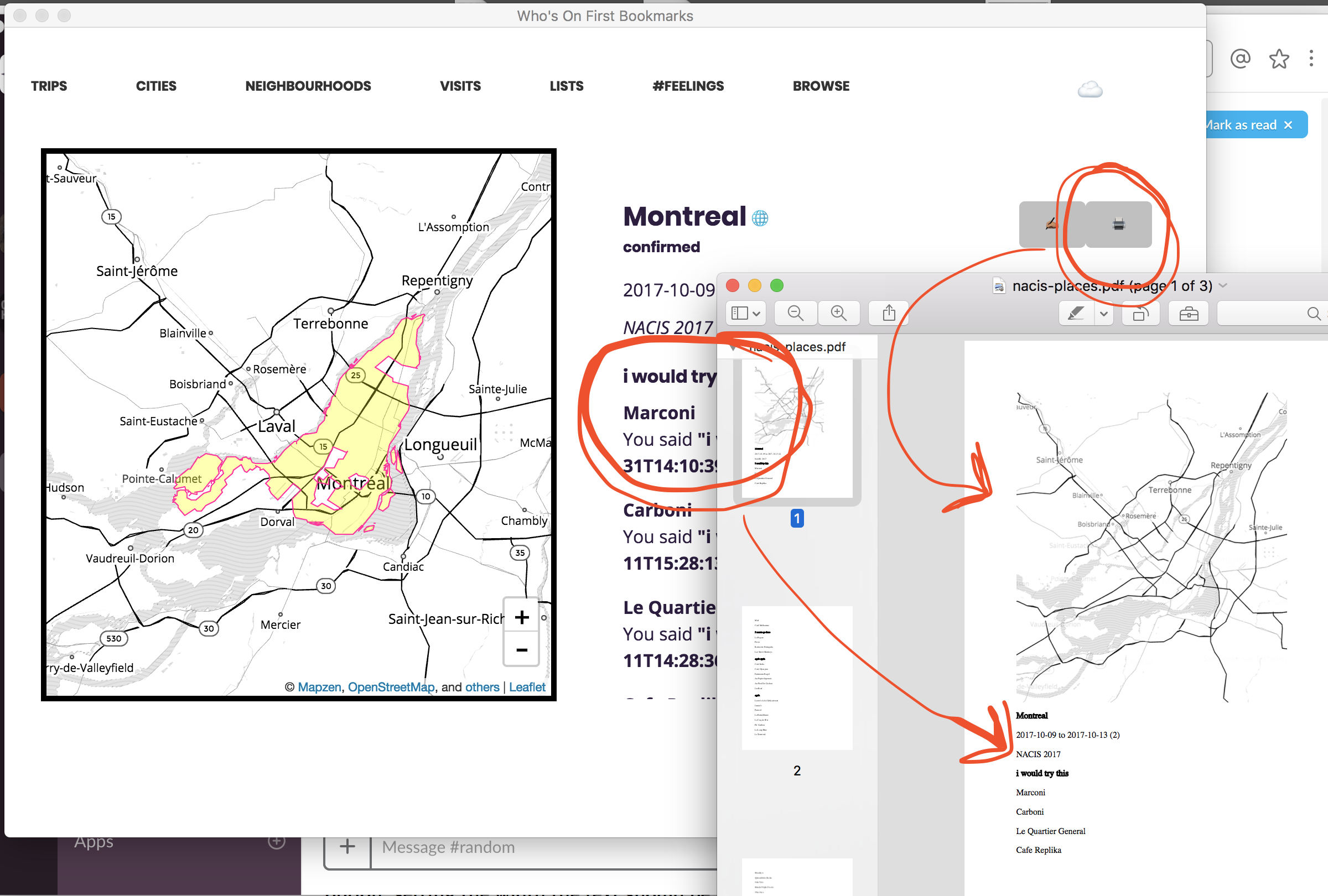Screen dimensions: 1328x896
Task: Click the plus attachment button in Slack
Action: click(347, 847)
